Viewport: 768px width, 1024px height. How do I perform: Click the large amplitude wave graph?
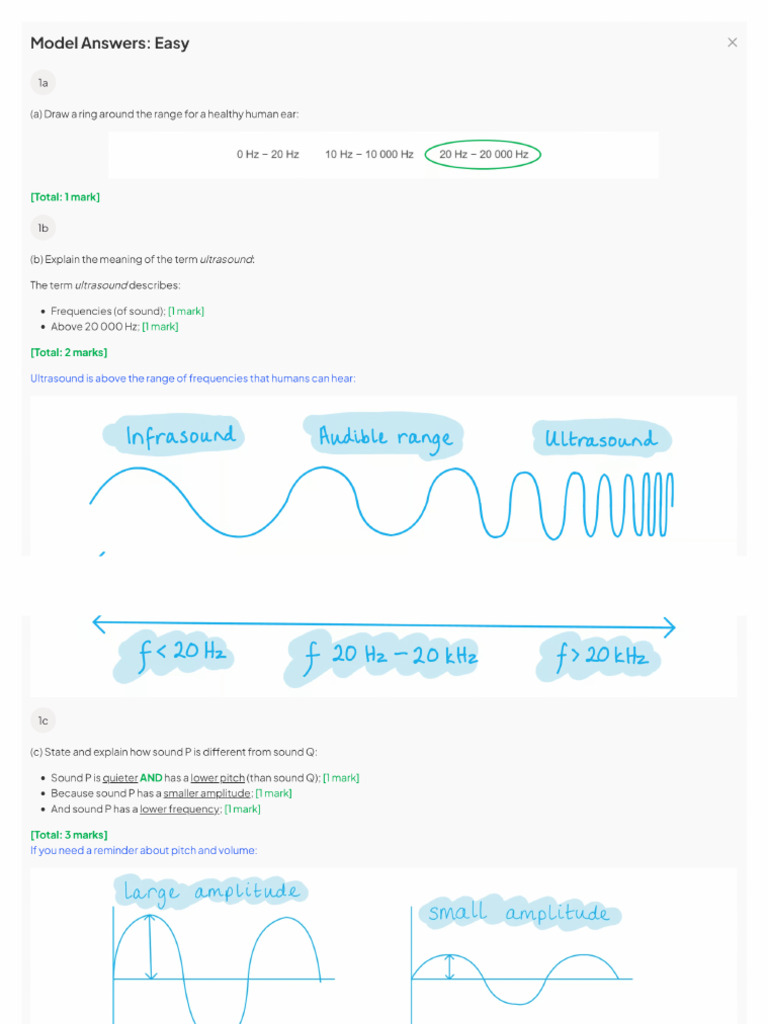pyautogui.click(x=222, y=967)
